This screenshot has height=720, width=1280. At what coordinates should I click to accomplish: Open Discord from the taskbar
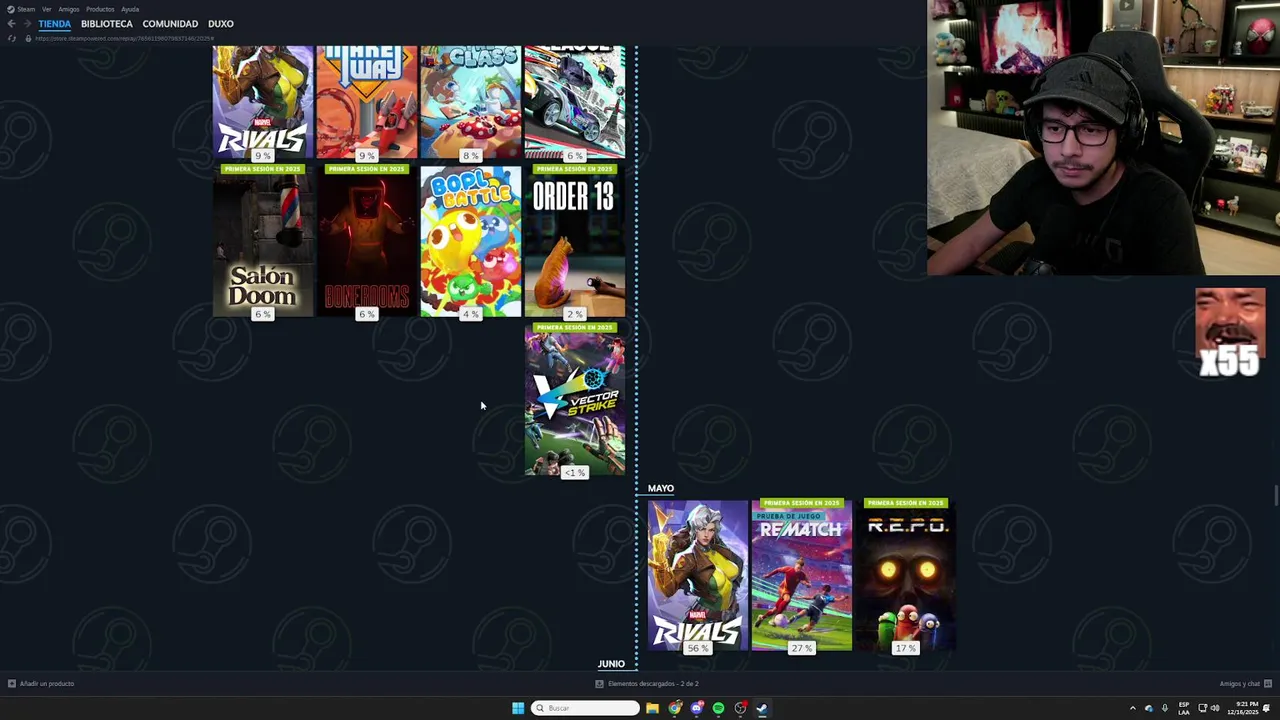(697, 708)
